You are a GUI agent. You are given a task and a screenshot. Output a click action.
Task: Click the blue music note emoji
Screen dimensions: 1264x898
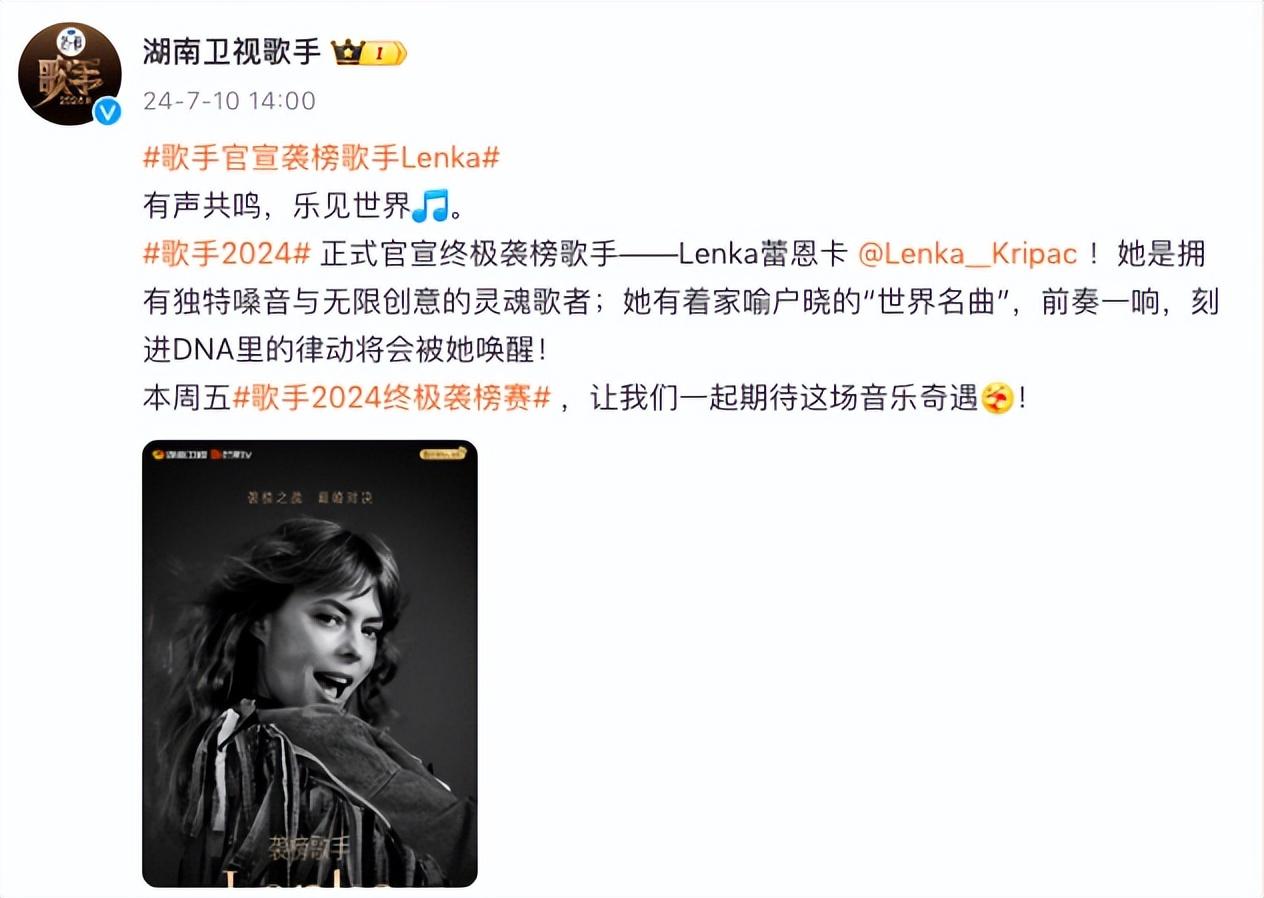click(x=430, y=206)
